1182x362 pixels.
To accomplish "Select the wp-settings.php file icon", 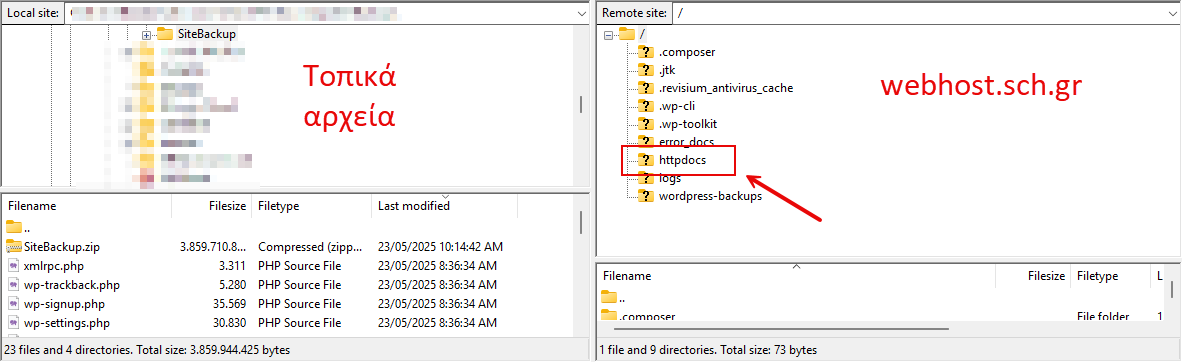I will click(x=14, y=323).
